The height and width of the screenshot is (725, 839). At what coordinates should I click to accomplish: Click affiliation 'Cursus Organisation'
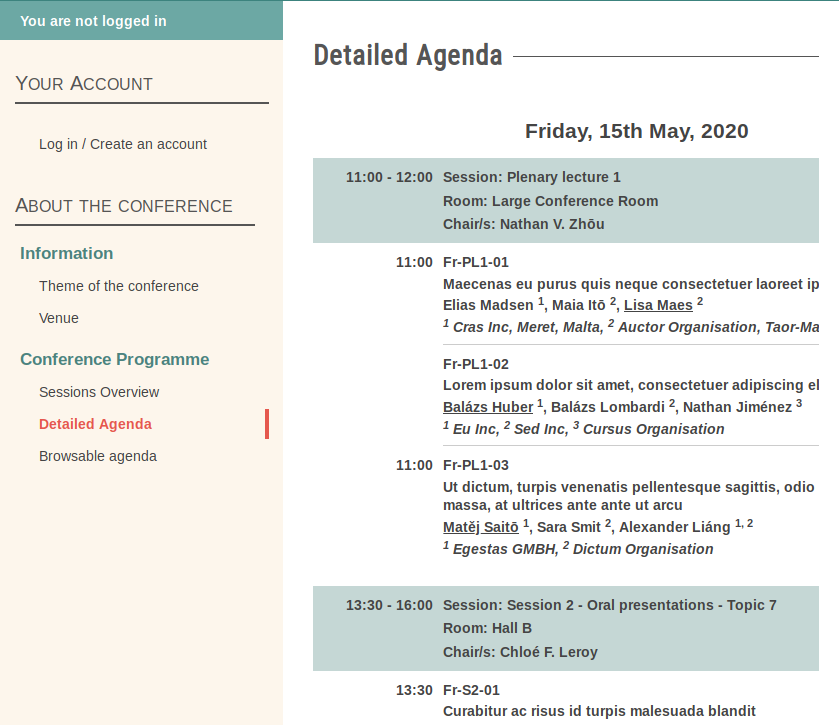pyautogui.click(x=653, y=429)
